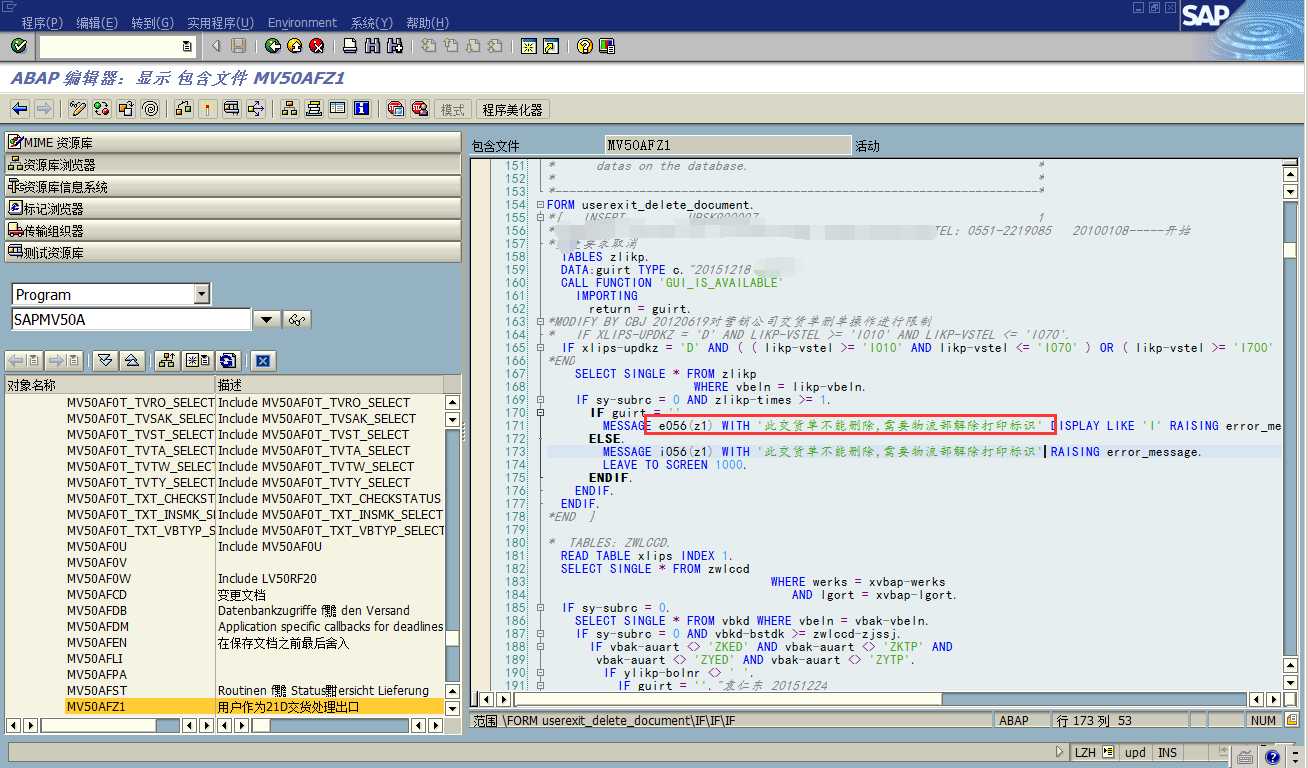This screenshot has height=768, width=1308.
Task: Click the Check syntax icon
Action: (184, 109)
